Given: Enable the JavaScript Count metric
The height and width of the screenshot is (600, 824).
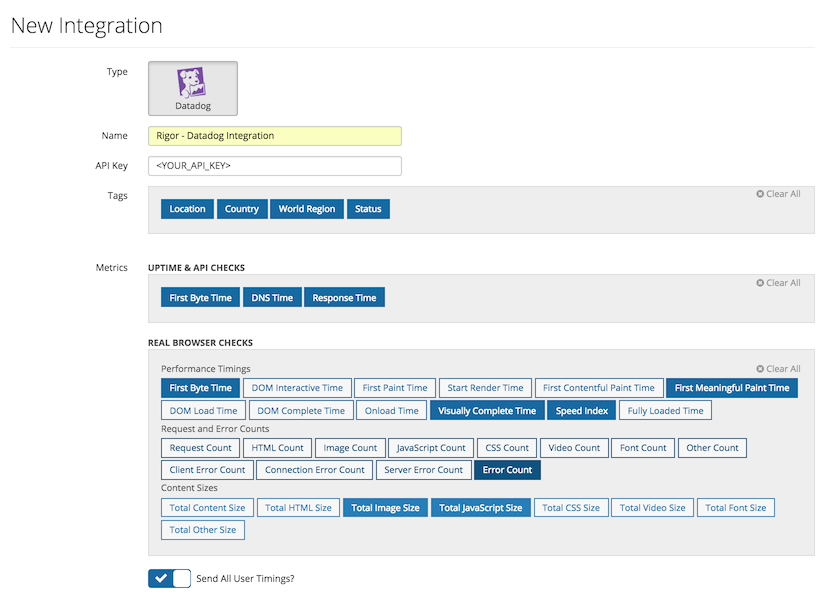Looking at the screenshot, I should [x=431, y=448].
